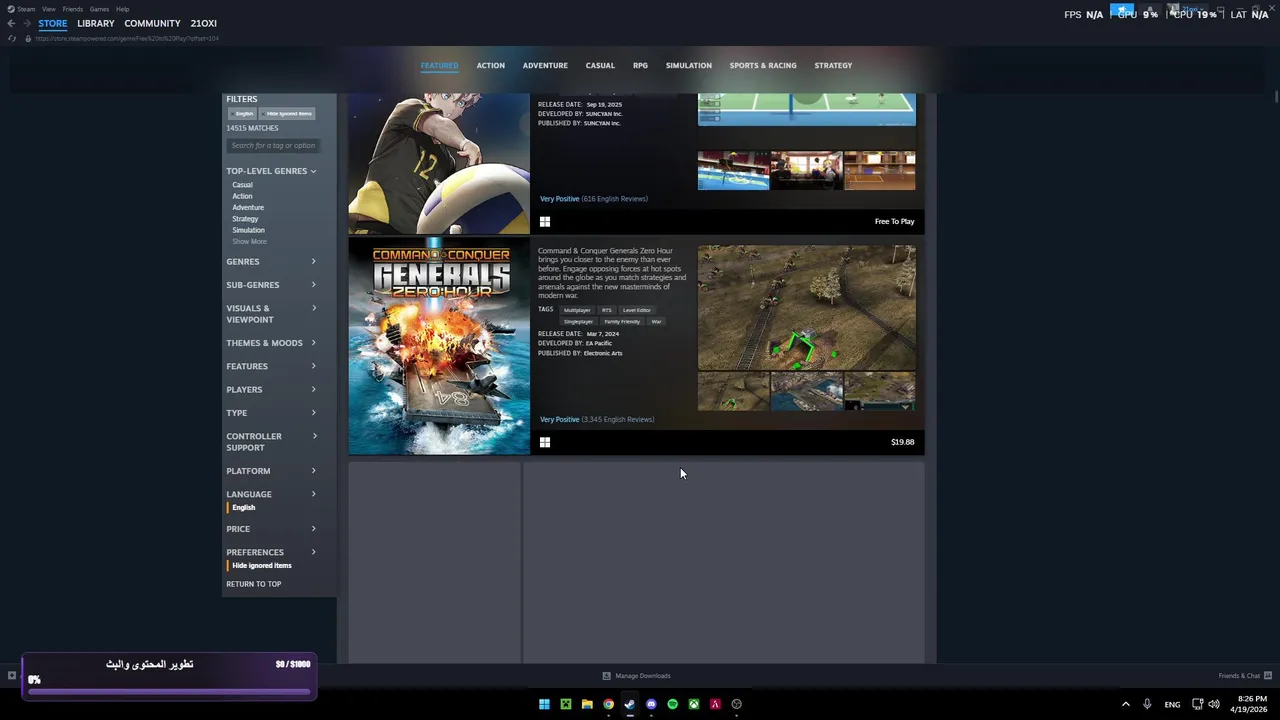Click RETURN TO TOP link
Image resolution: width=1280 pixels, height=720 pixels.
coord(253,584)
